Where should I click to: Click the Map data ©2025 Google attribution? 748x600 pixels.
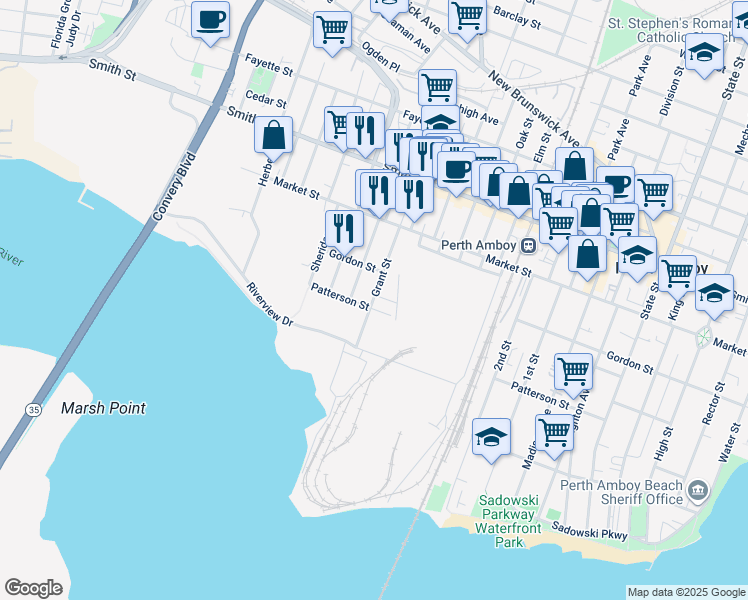[686, 592]
